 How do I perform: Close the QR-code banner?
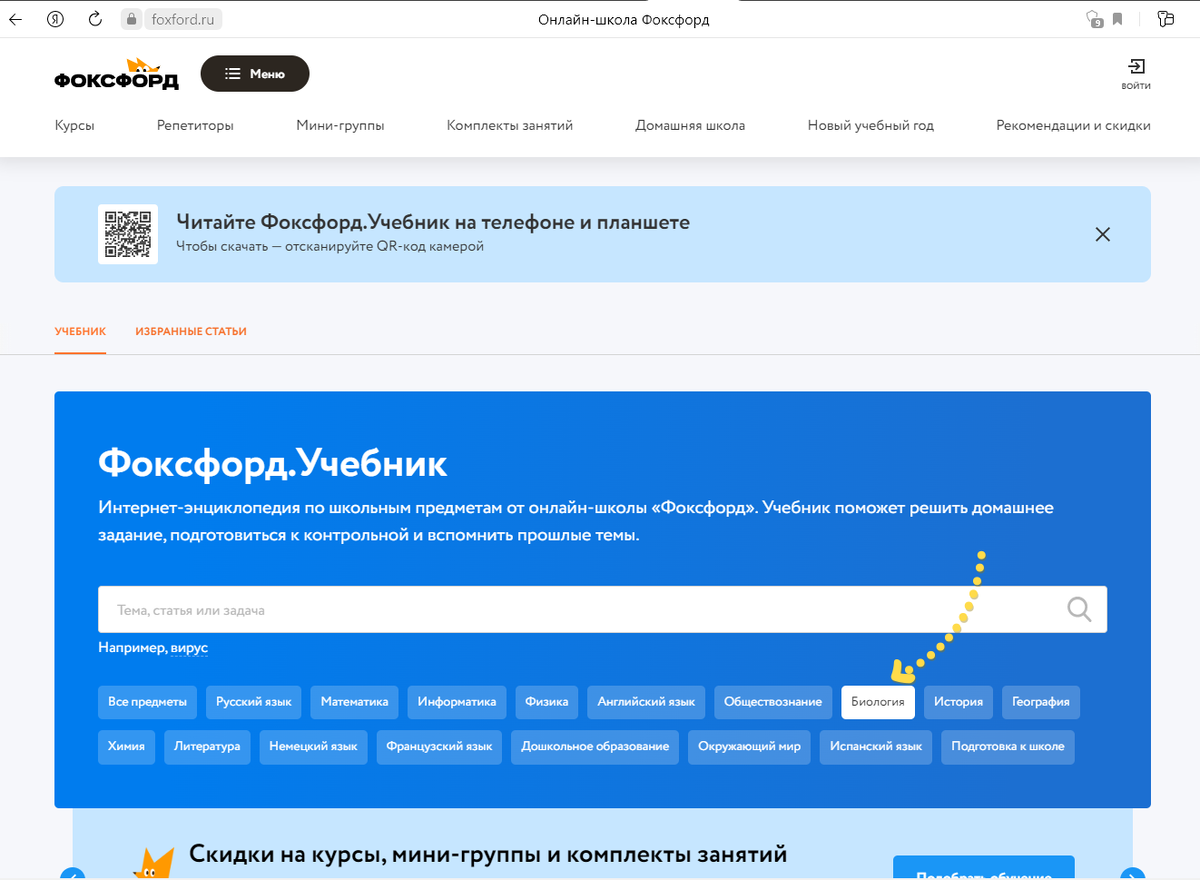(1103, 235)
